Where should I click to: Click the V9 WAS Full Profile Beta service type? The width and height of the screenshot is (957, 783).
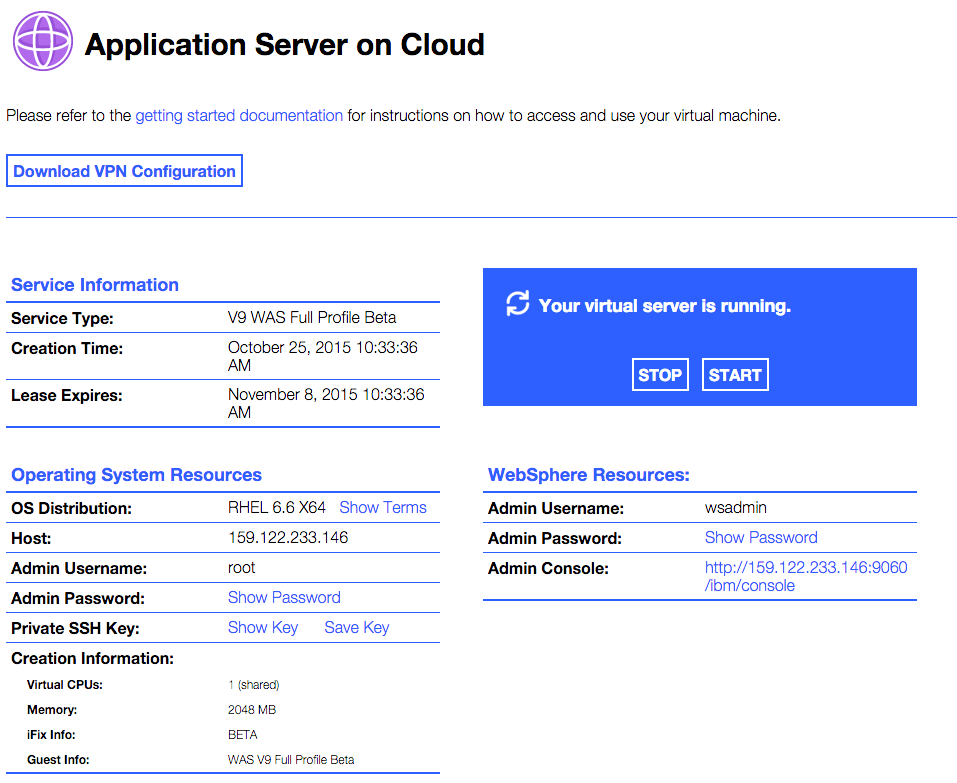click(x=312, y=317)
